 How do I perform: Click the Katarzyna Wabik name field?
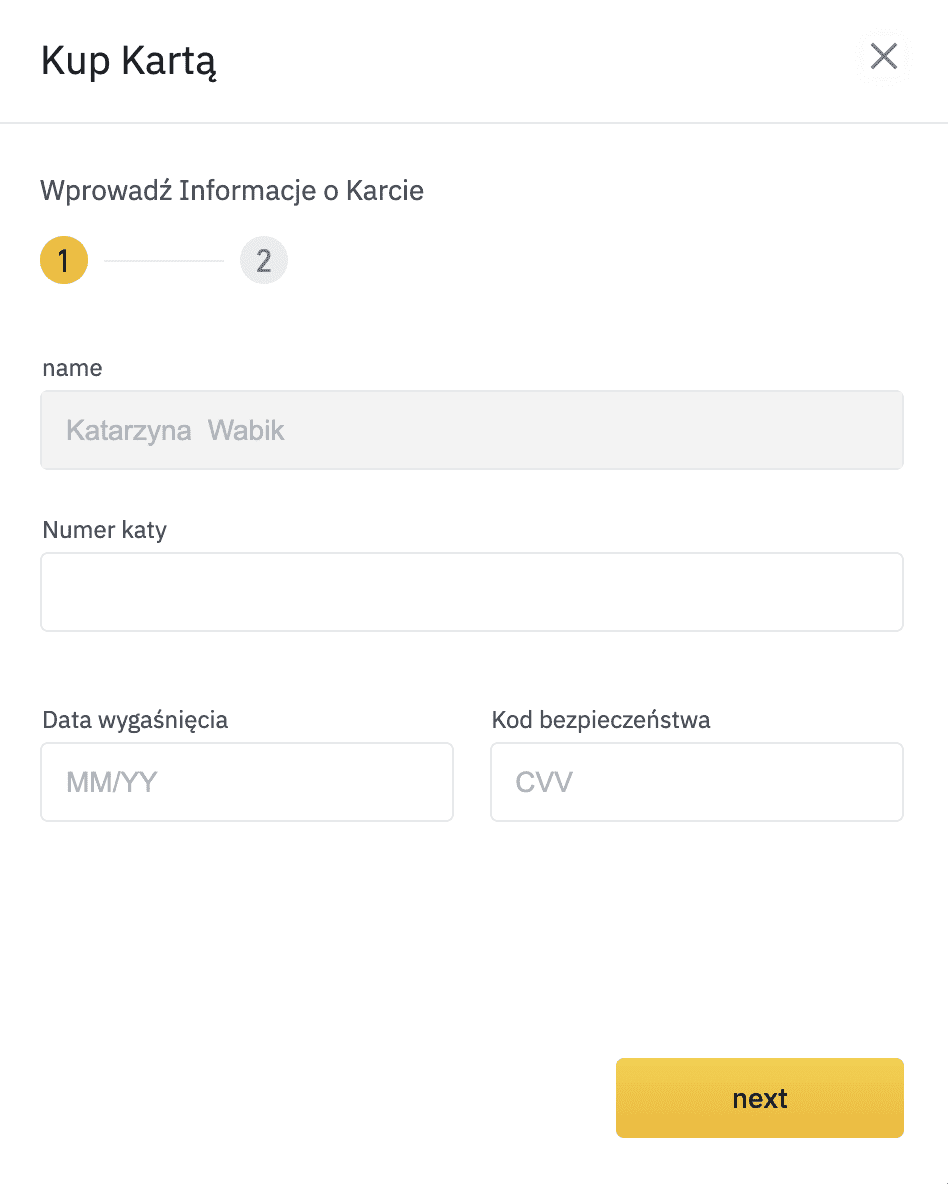coord(472,430)
